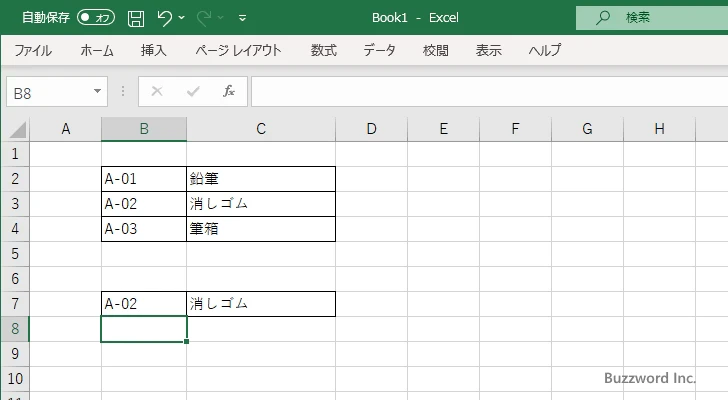The width and height of the screenshot is (728, 400).
Task: Select row 3 header
Action: (15, 204)
